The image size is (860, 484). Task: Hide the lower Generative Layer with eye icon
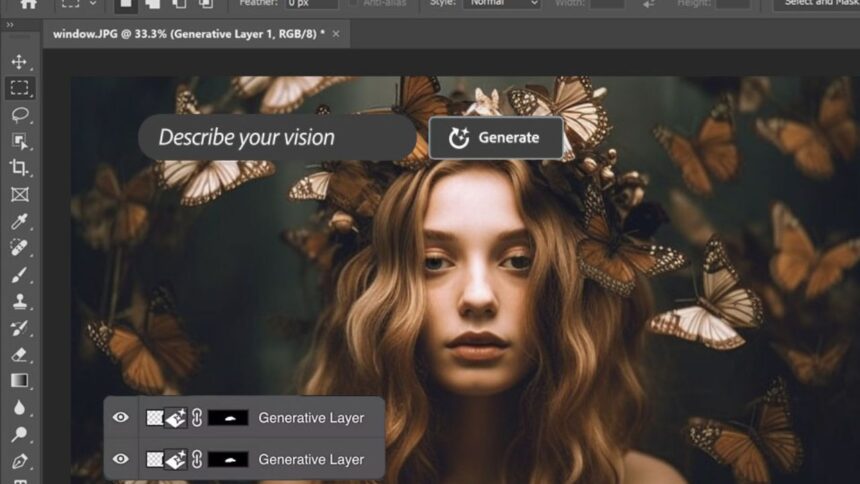coord(121,459)
